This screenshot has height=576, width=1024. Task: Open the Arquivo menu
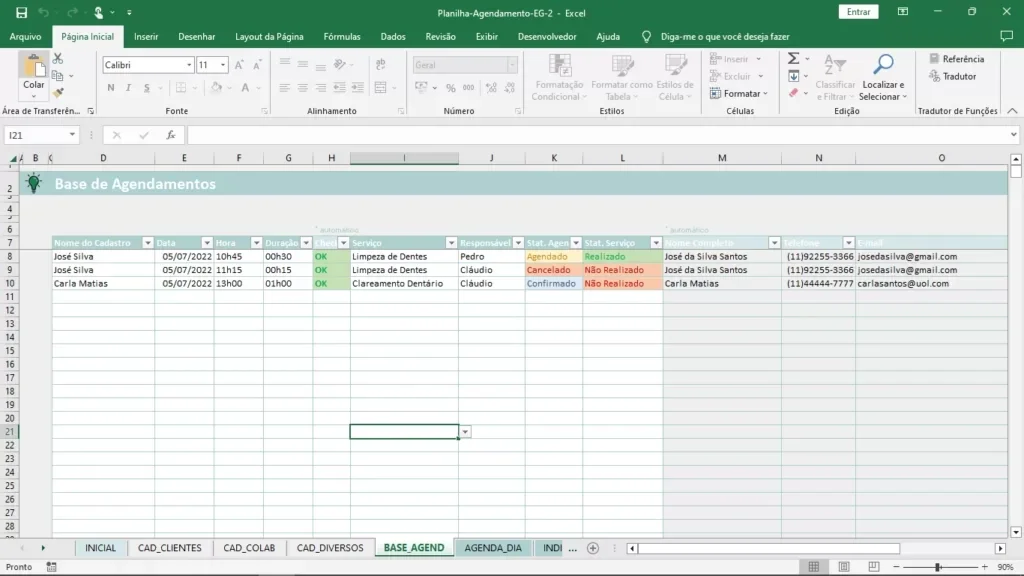25,37
